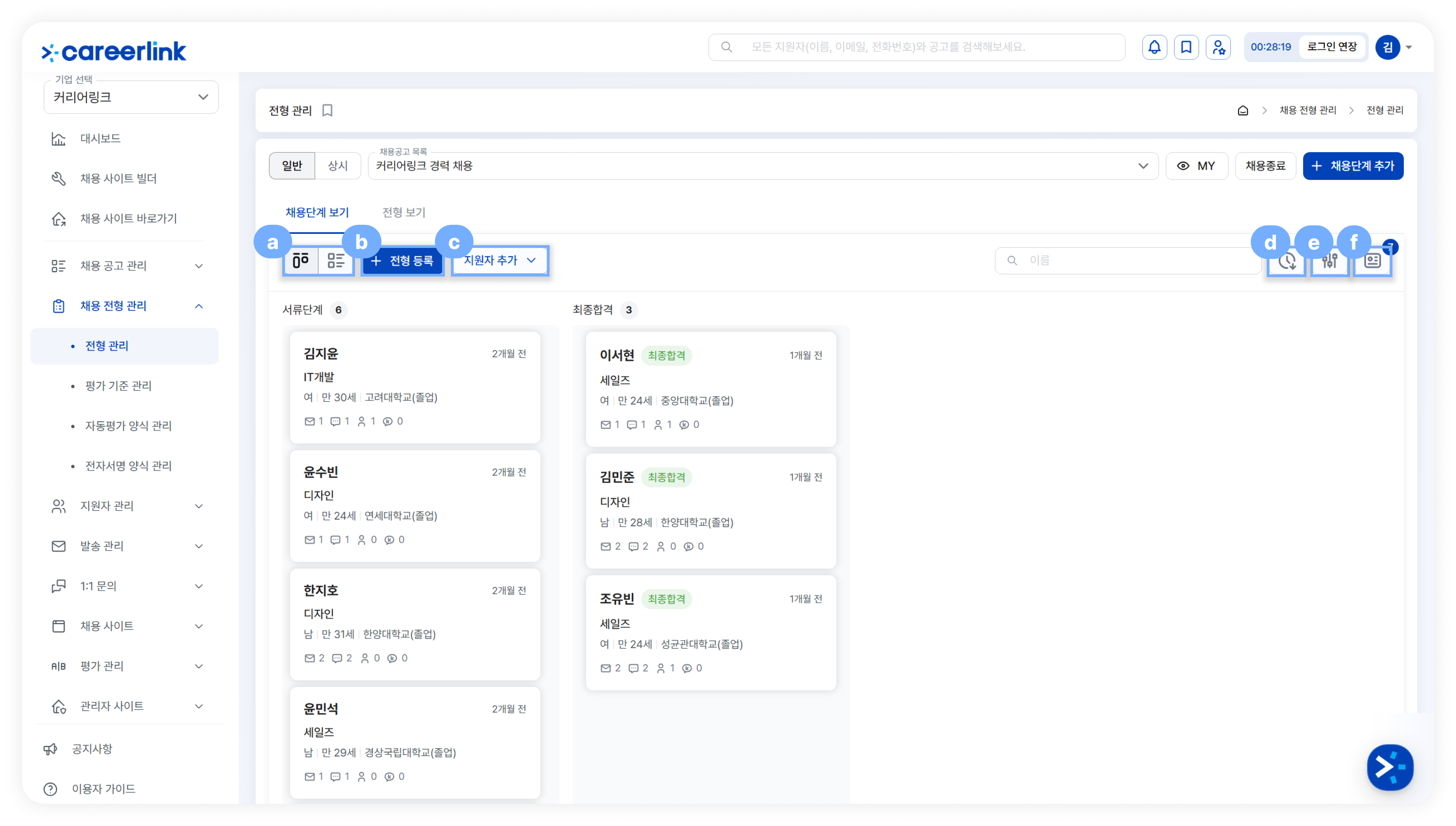Image resolution: width=1456 pixels, height=826 pixels.
Task: Click person icon on 이서현 card
Action: click(658, 424)
